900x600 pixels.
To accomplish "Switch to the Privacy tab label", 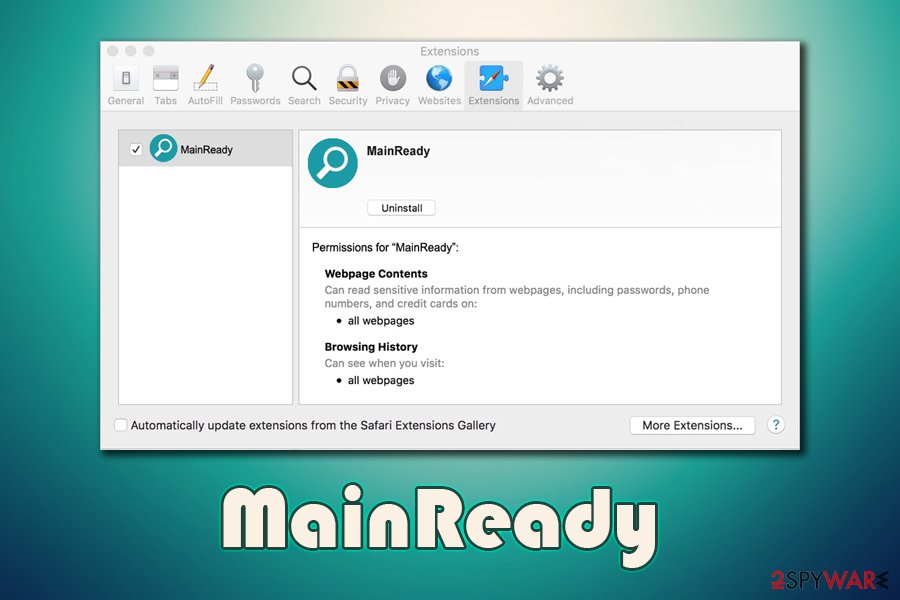I will (393, 100).
